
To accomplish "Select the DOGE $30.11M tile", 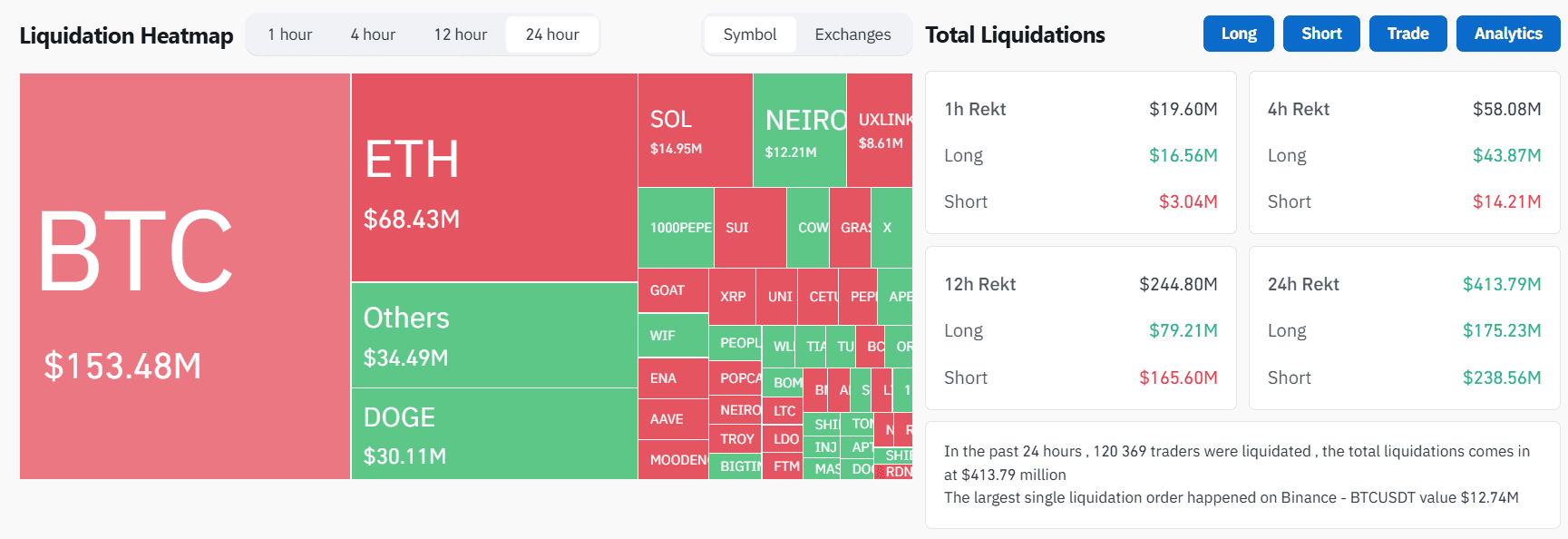I will (494, 434).
